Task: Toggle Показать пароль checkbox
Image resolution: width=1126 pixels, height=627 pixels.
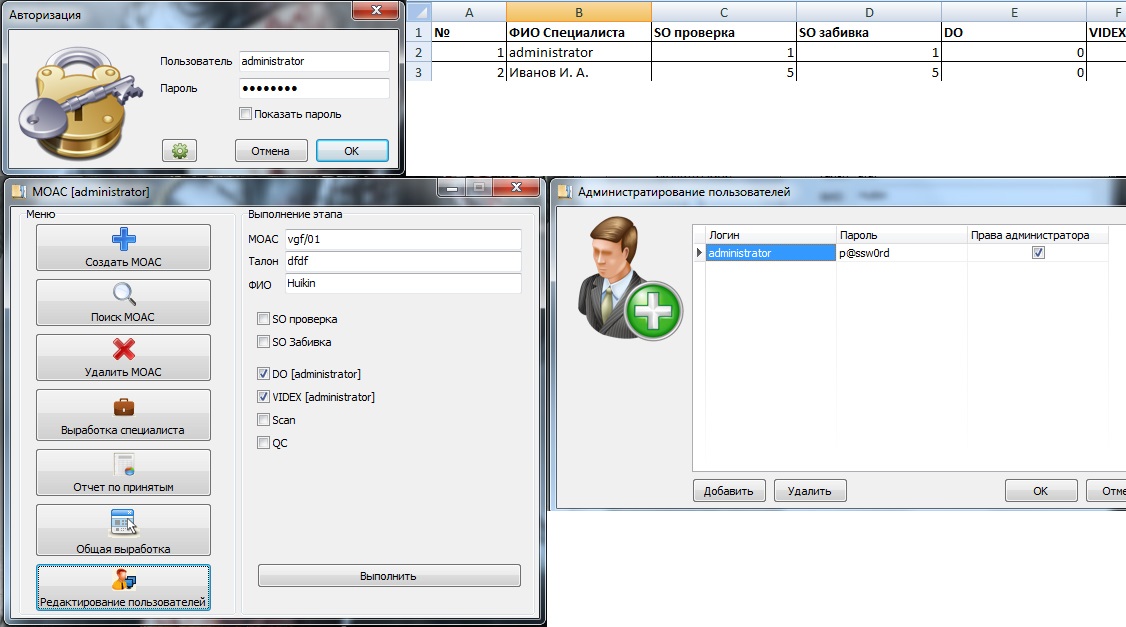Action: (246, 113)
